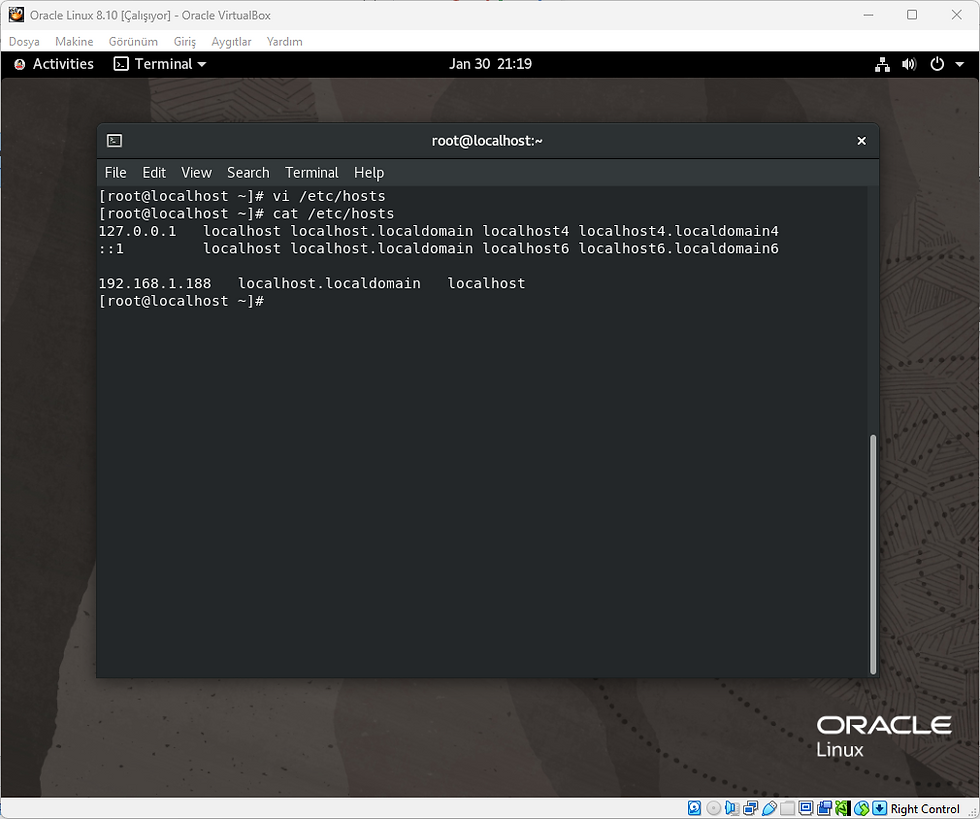980x819 pixels.
Task: Click the 192.168.1.188 hosts entry
Action: pos(311,284)
